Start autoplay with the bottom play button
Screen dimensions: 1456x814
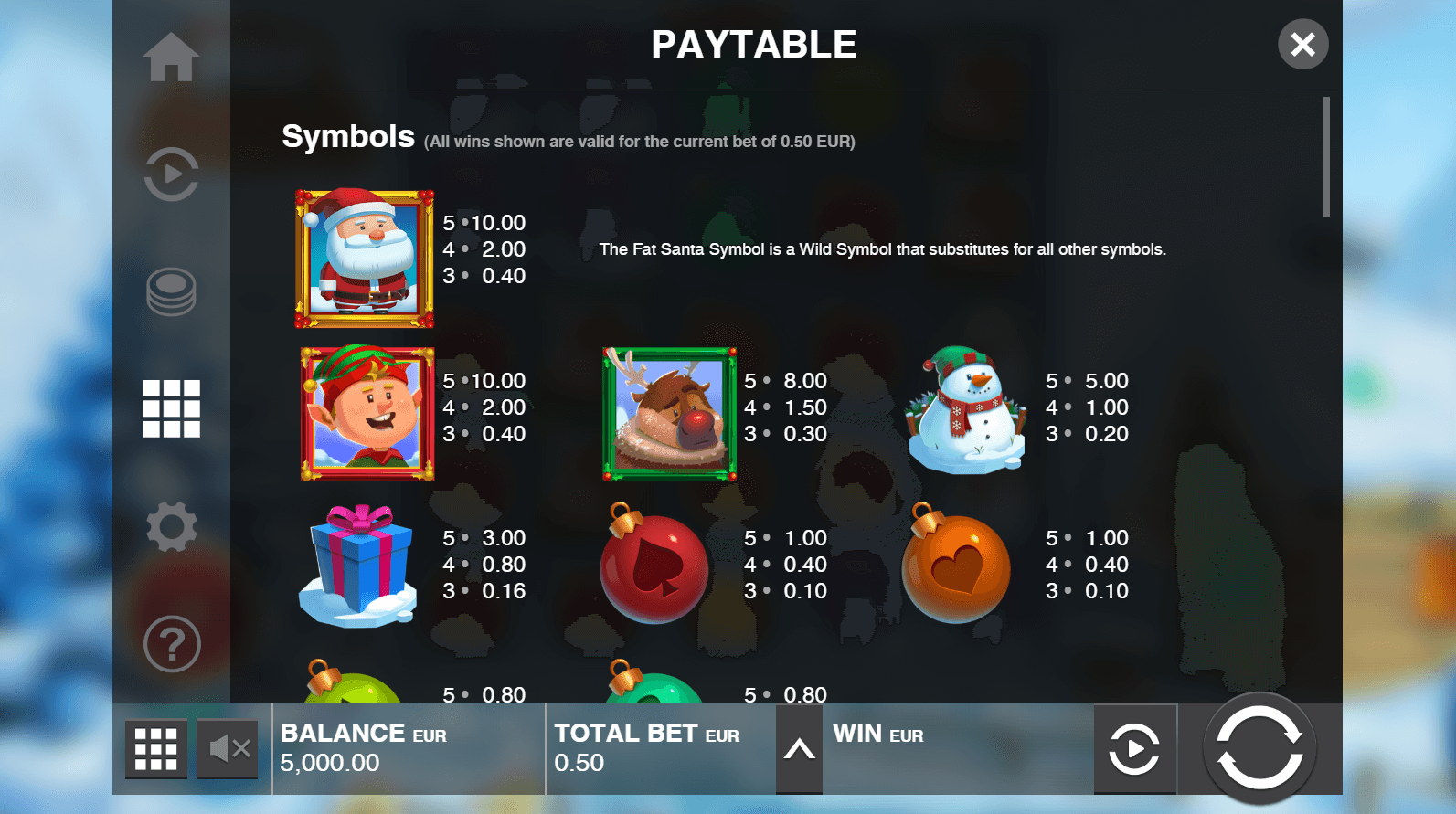coord(1134,749)
